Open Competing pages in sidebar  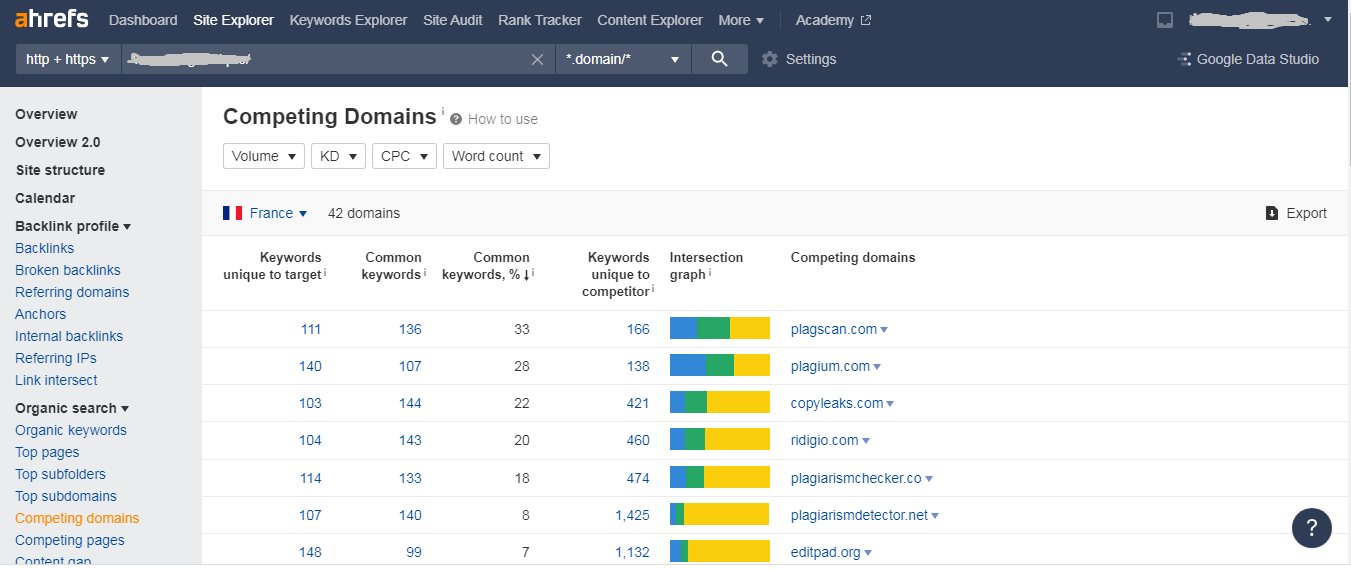[70, 540]
